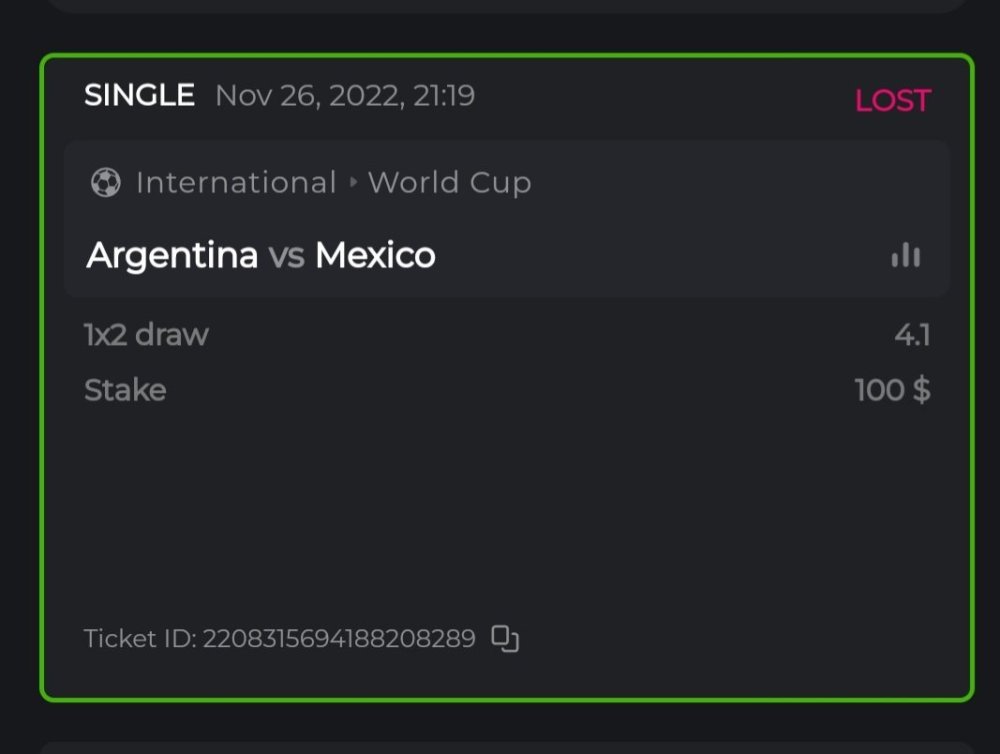The width and height of the screenshot is (1000, 754).
Task: Click the International breadcrumb text
Action: [237, 182]
